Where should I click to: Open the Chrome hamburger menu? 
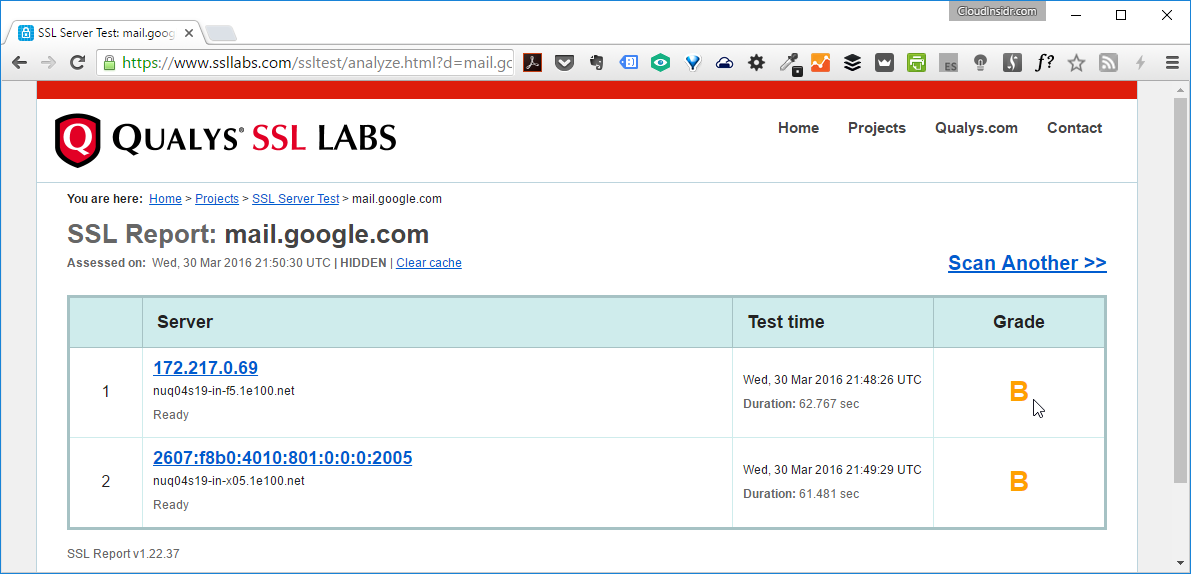pos(1172,63)
